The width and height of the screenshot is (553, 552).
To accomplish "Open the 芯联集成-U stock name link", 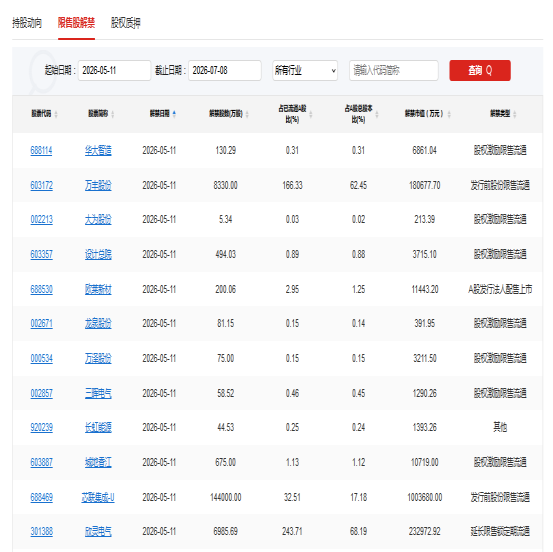I will (x=98, y=497).
